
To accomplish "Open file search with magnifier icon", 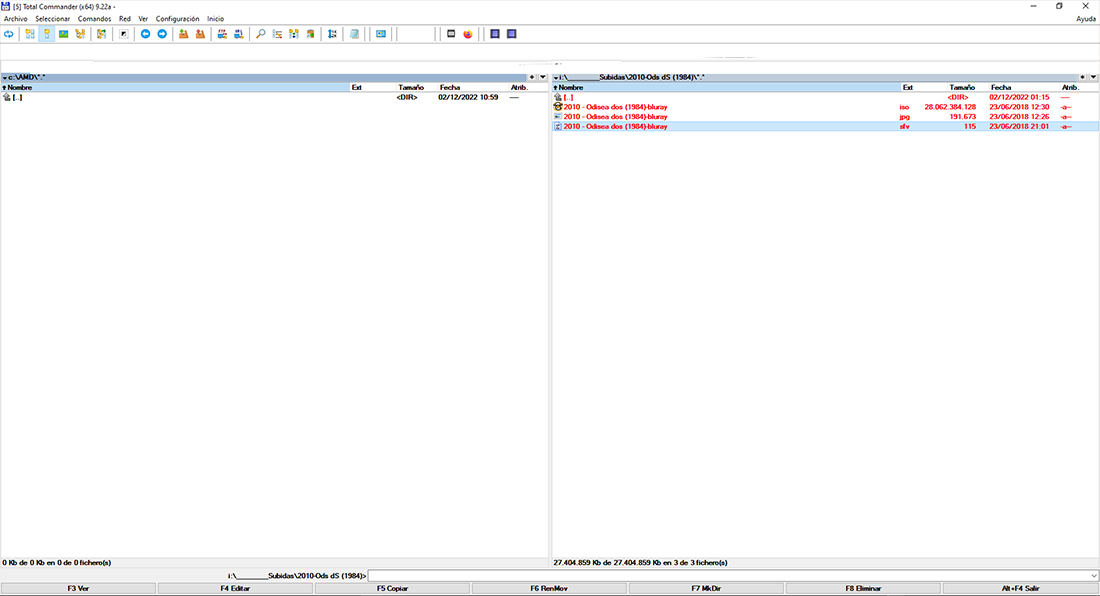I will click(260, 34).
